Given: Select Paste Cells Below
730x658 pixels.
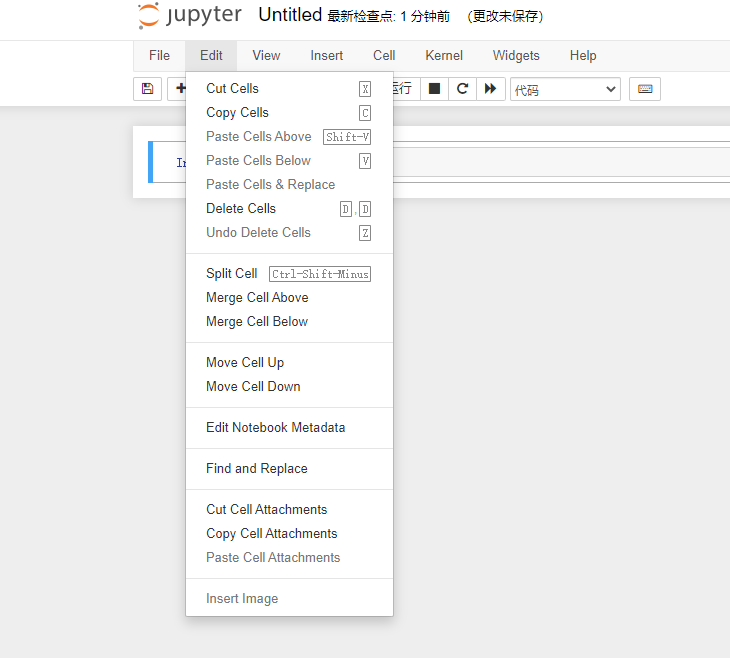Looking at the screenshot, I should [x=289, y=161].
